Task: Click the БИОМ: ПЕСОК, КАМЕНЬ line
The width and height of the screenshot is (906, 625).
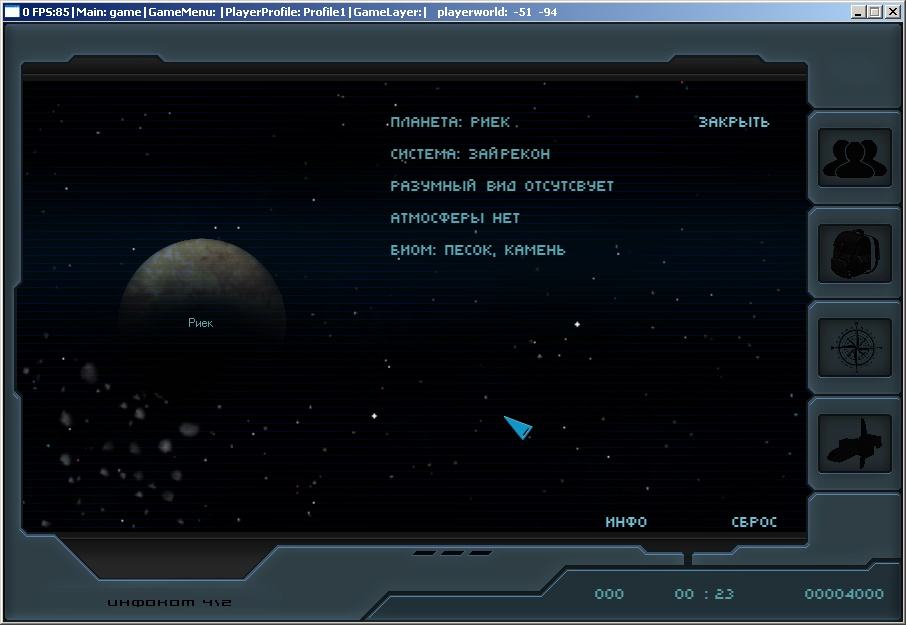Action: [477, 250]
